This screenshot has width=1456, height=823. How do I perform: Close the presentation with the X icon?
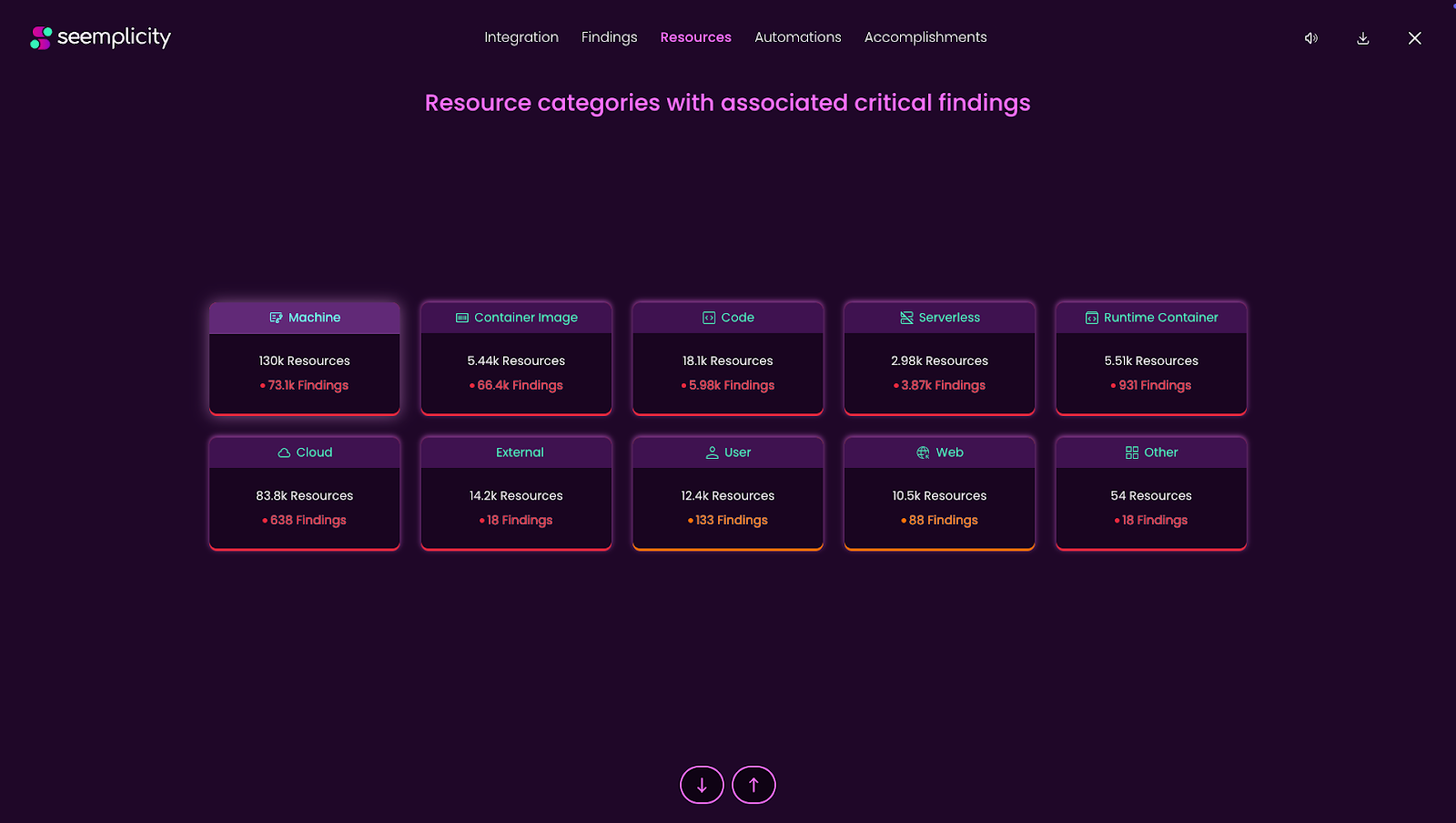click(1414, 38)
